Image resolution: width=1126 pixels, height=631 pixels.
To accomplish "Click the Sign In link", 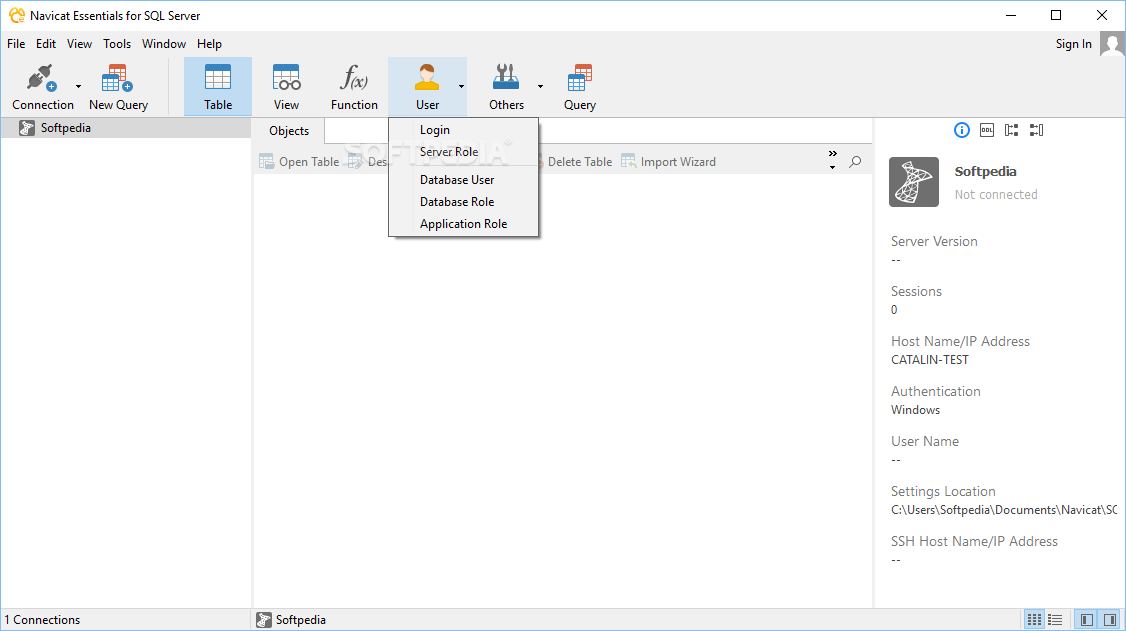I will tap(1074, 44).
